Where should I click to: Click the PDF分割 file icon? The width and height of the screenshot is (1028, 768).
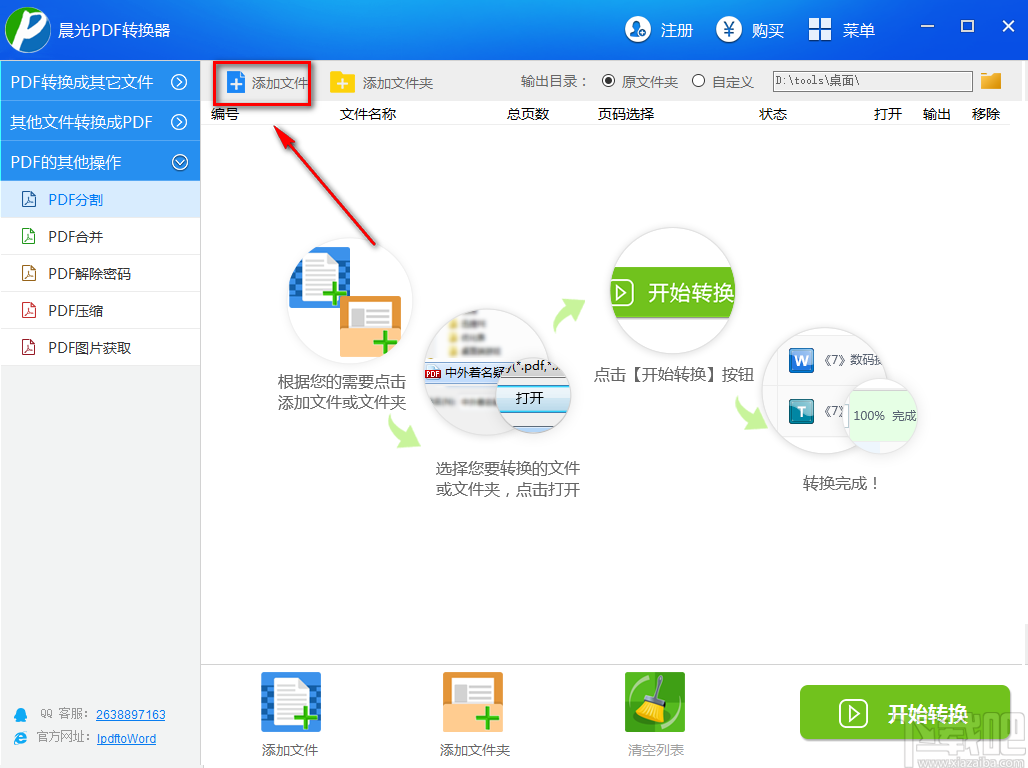[29, 199]
